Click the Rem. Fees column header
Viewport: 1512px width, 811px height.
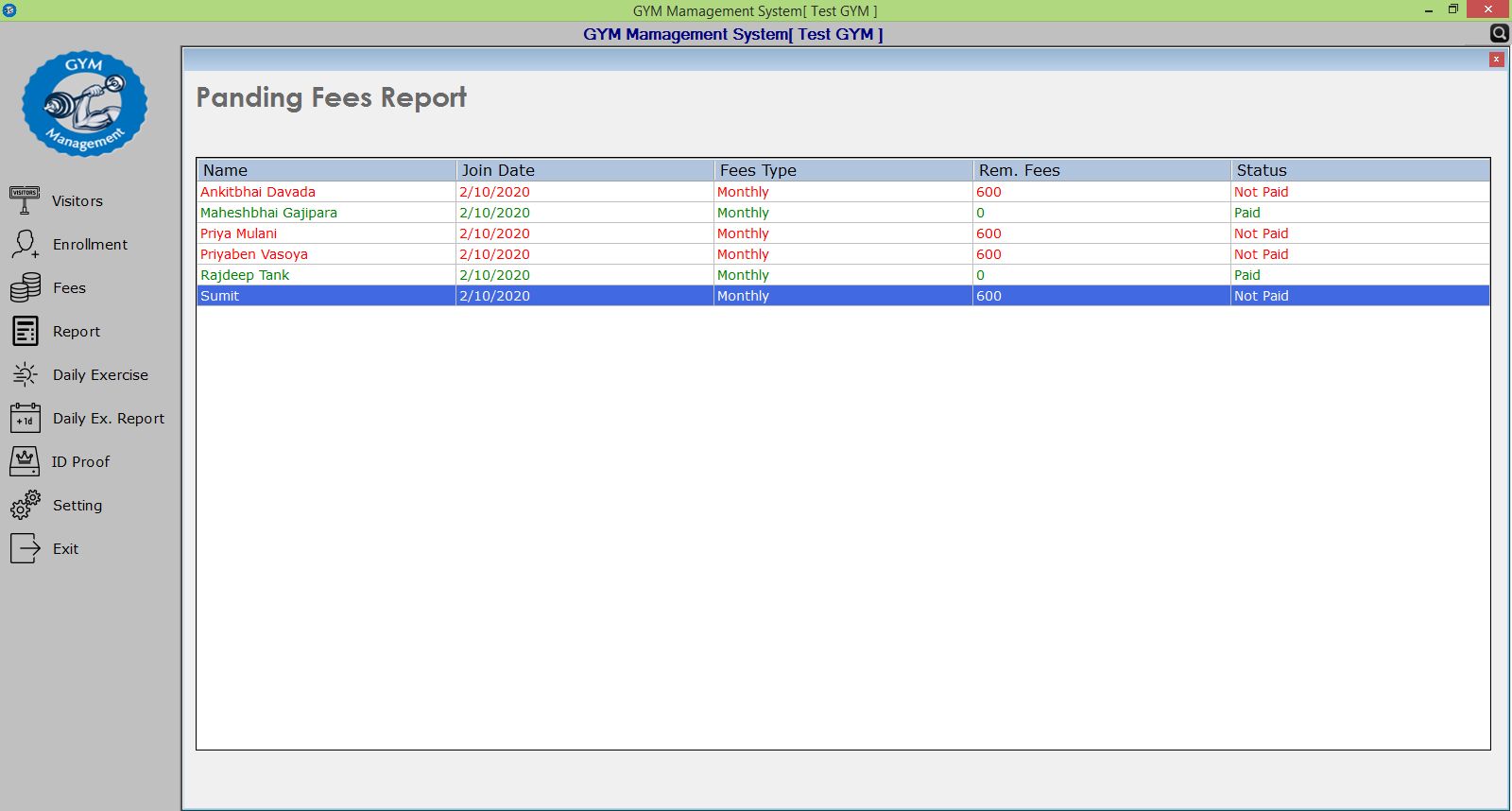(1102, 170)
